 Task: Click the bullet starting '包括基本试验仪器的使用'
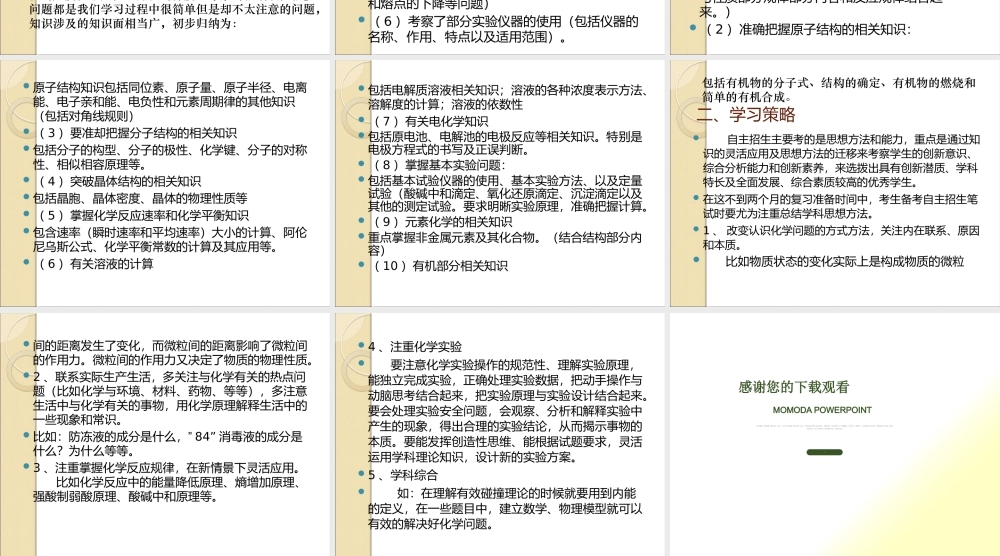point(508,194)
